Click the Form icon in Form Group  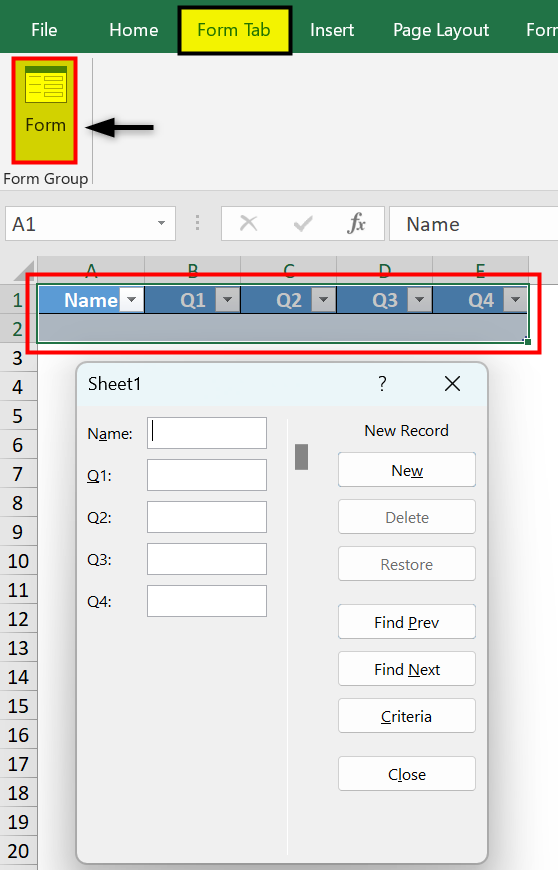(45, 110)
